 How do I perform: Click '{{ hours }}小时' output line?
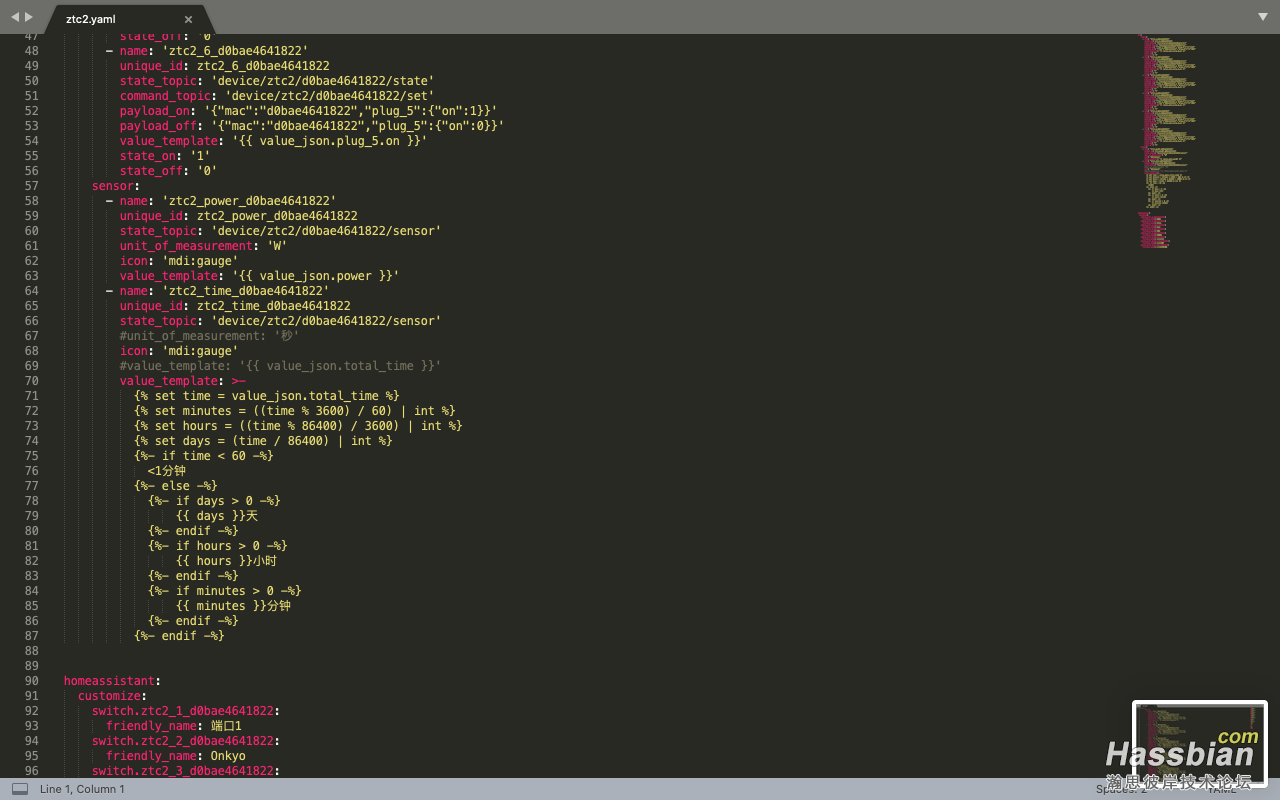[x=226, y=561]
